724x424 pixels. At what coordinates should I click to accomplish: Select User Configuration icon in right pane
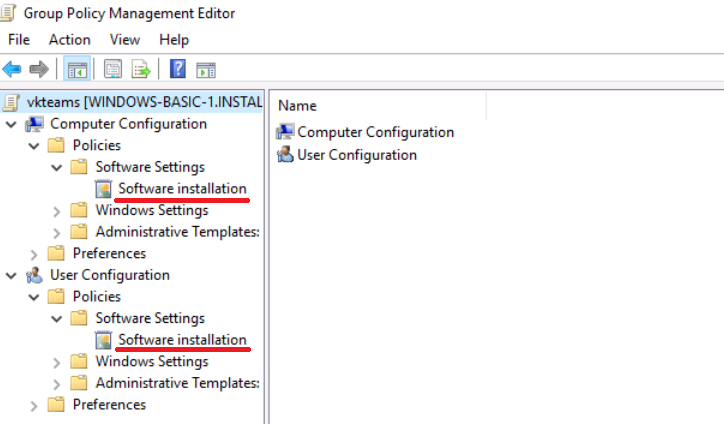(285, 155)
